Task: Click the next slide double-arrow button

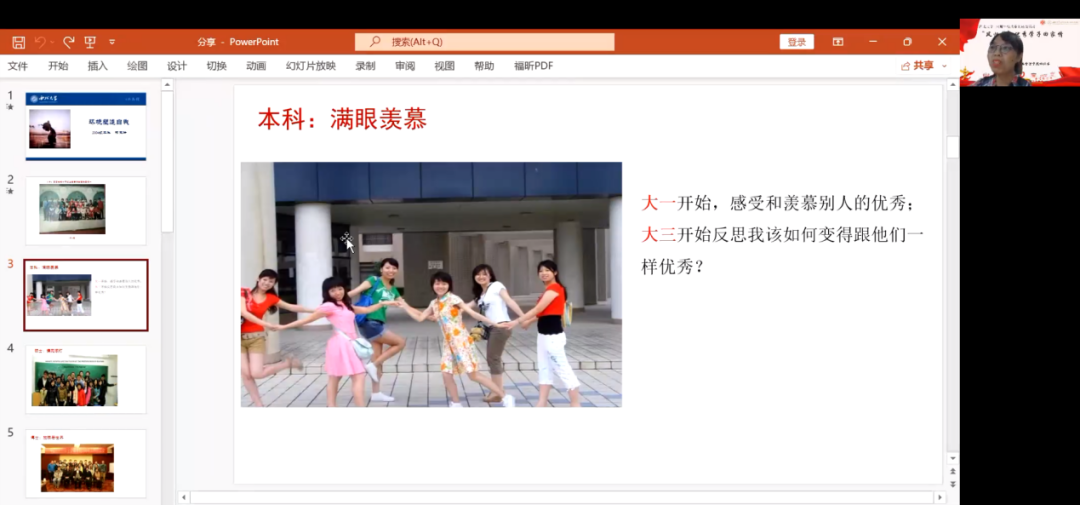Action: coord(952,483)
